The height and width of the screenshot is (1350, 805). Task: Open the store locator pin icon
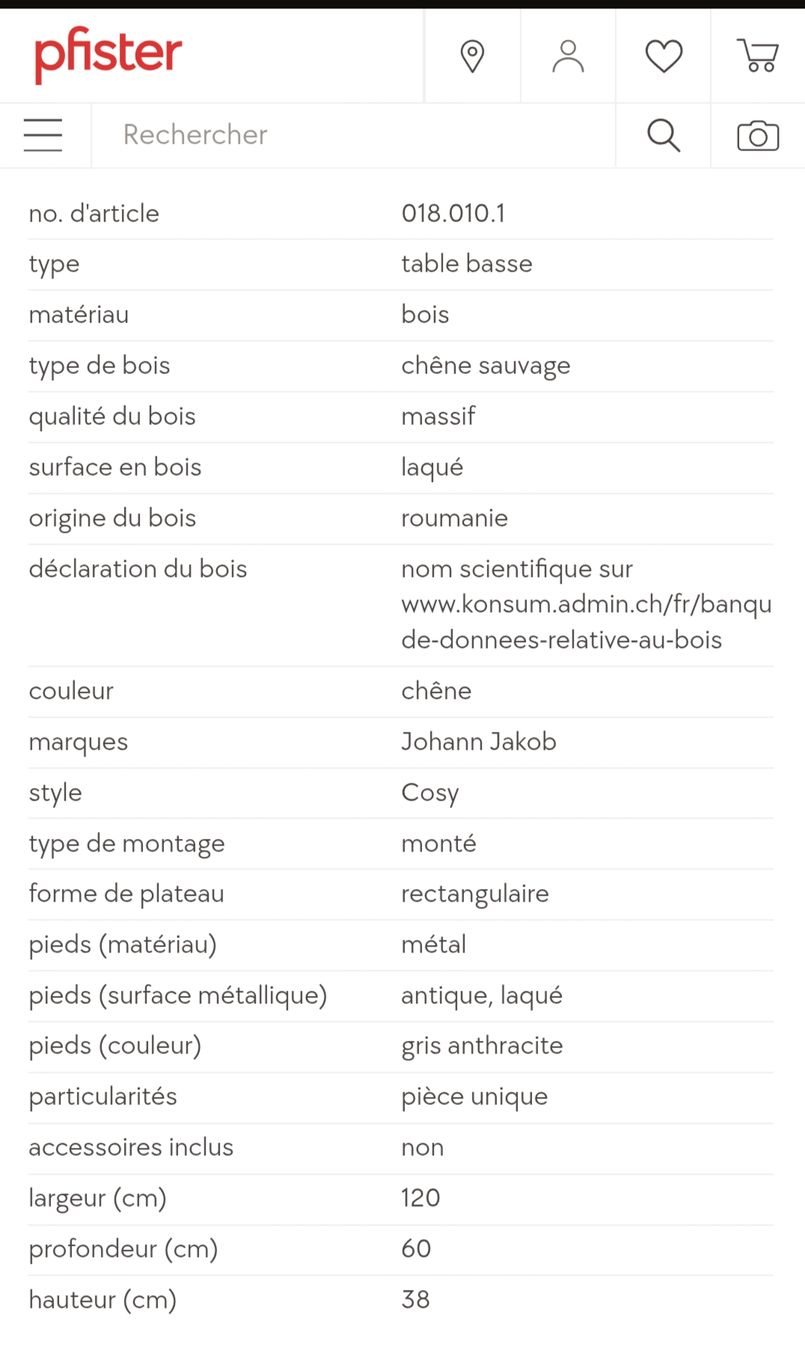472,57
